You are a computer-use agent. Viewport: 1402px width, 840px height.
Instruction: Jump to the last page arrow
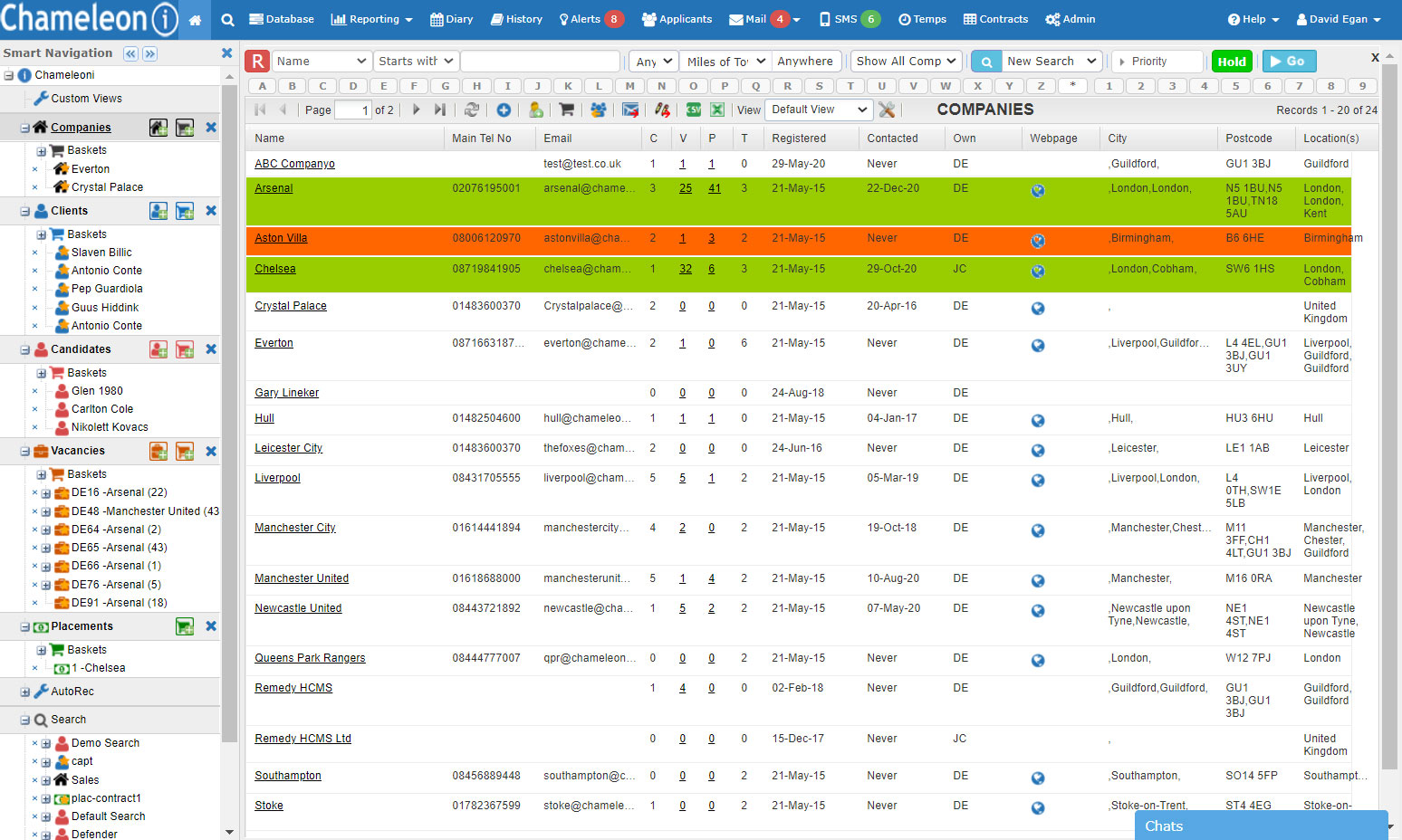click(x=440, y=110)
